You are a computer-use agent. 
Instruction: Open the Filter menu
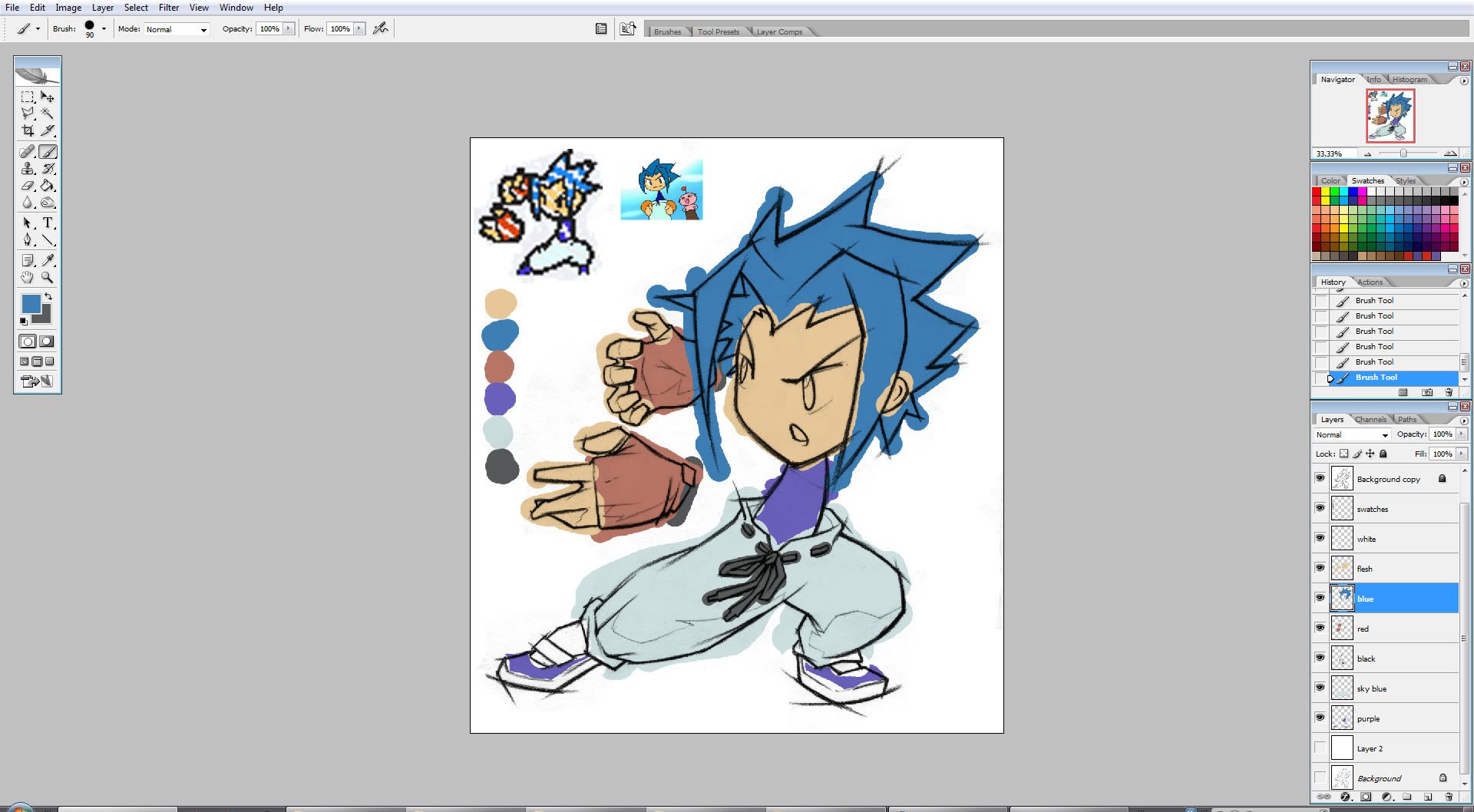[169, 7]
